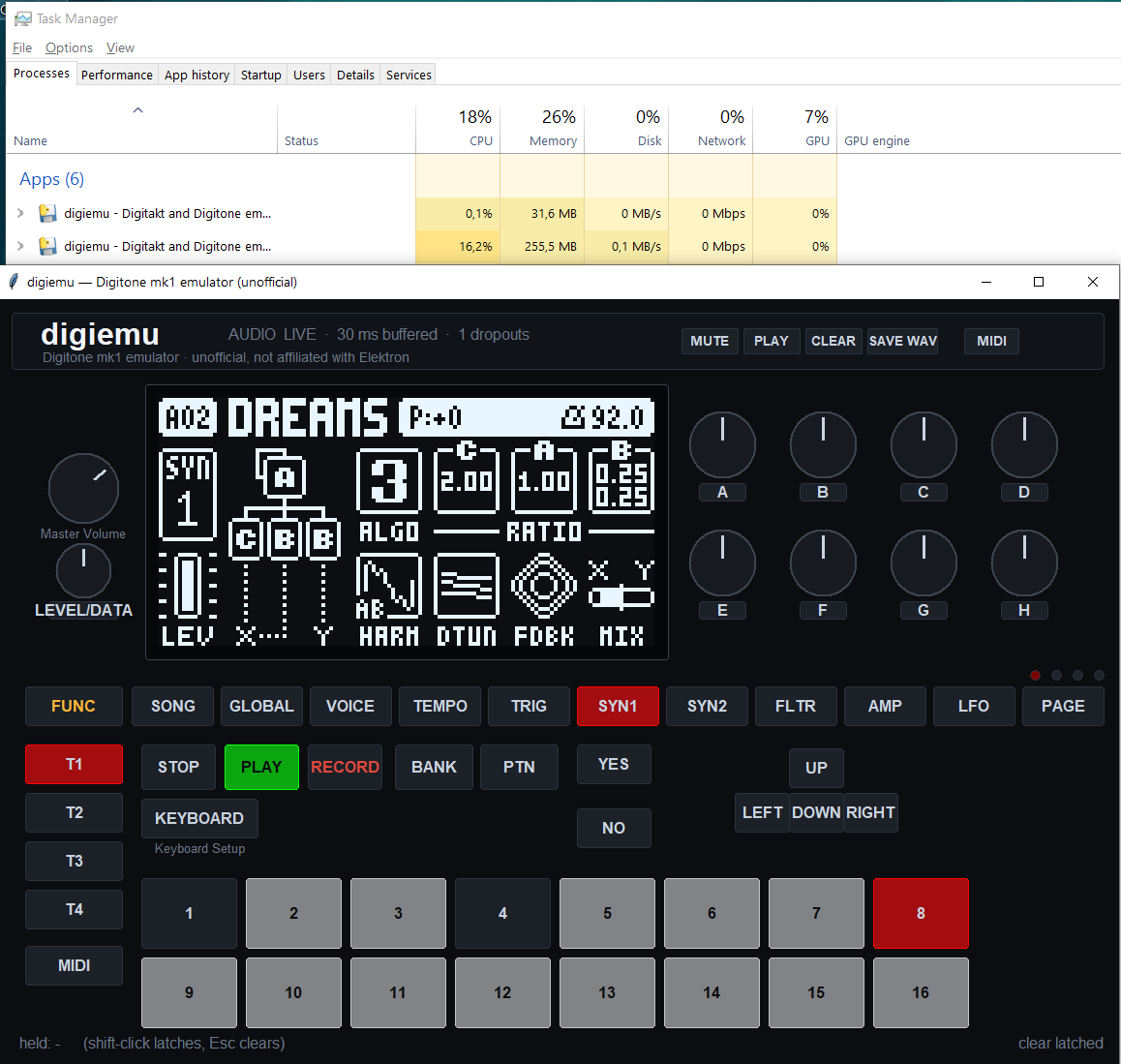1121x1064 pixels.
Task: Select the FLTR parameter page
Action: coord(795,706)
